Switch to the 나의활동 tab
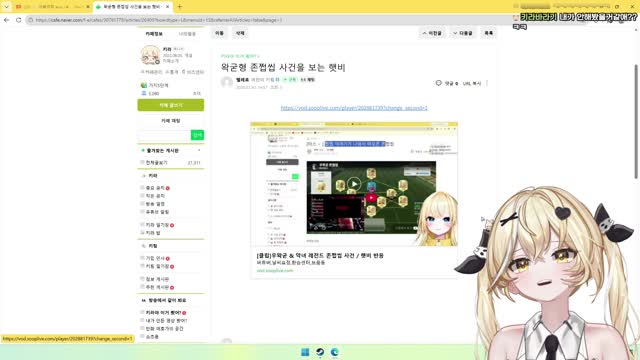This screenshot has width=640, height=360. tap(187, 33)
